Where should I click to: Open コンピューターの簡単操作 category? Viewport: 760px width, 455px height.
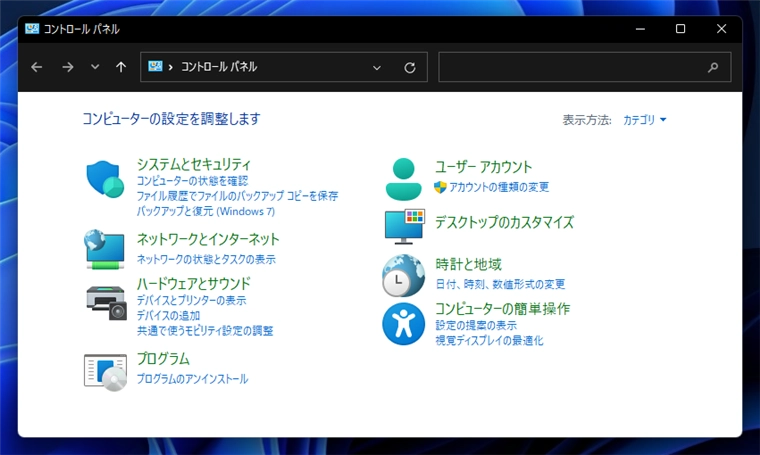(x=502, y=309)
